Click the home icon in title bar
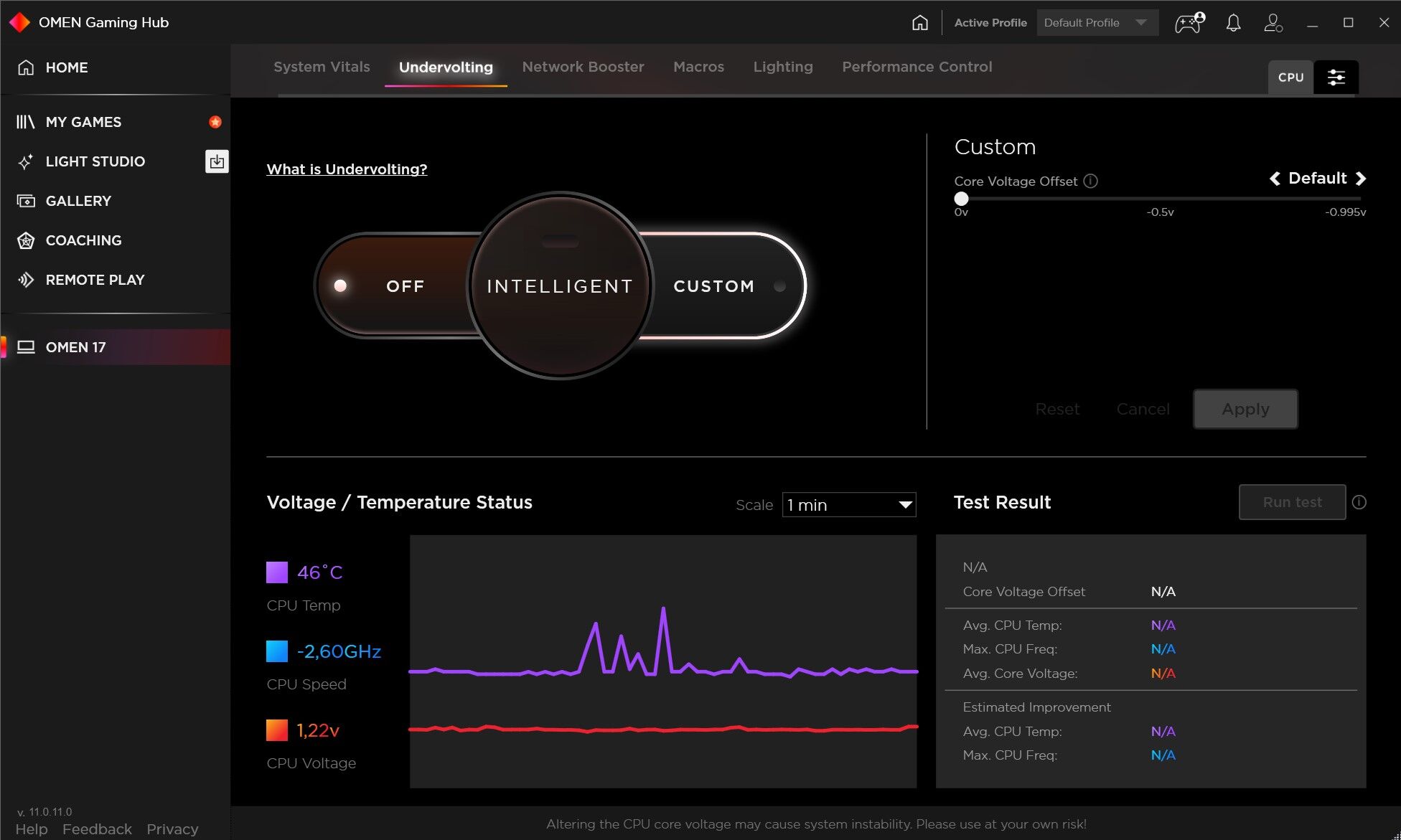This screenshot has height=840, width=1401. [x=919, y=23]
